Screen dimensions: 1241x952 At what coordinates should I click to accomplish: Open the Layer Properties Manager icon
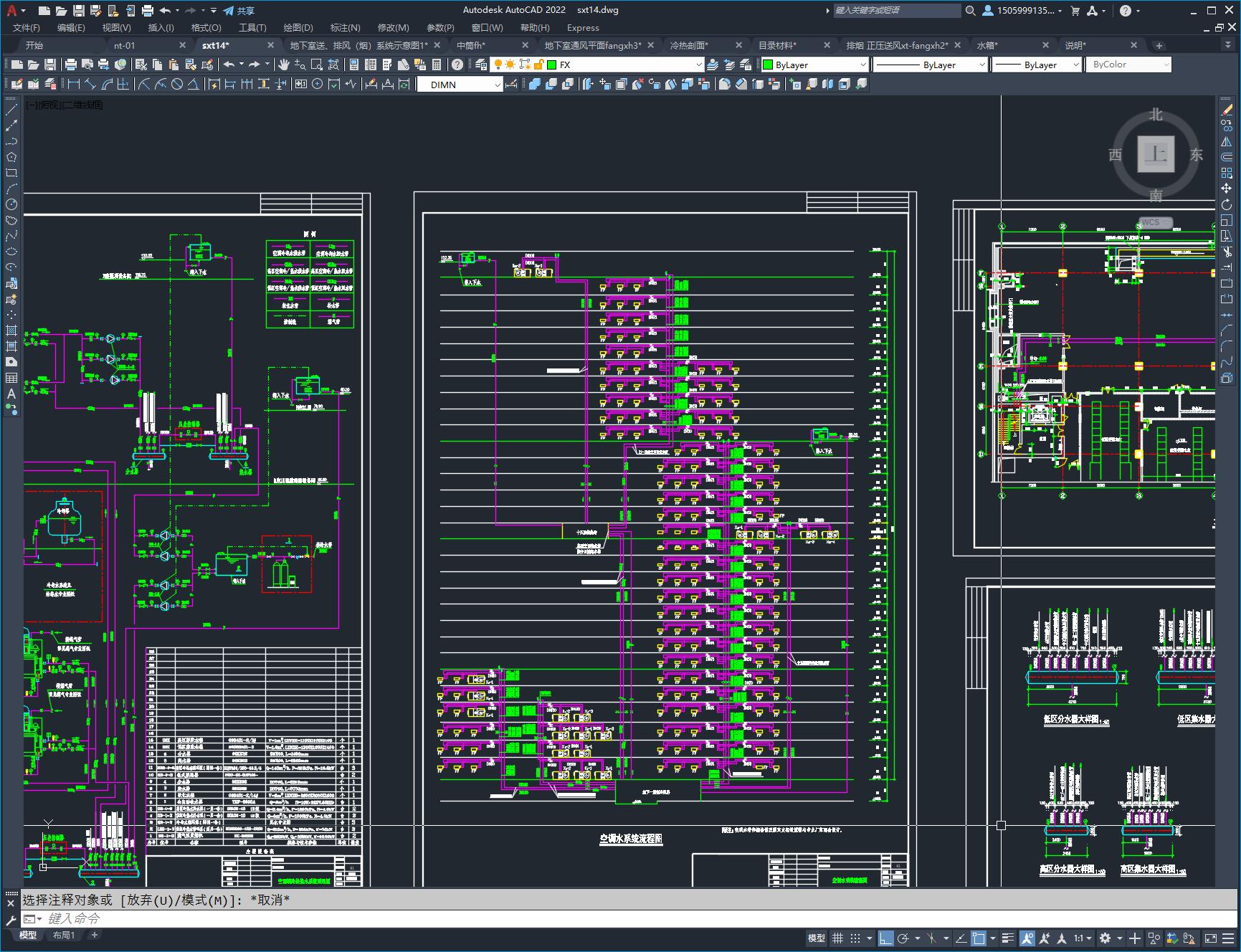pos(481,65)
